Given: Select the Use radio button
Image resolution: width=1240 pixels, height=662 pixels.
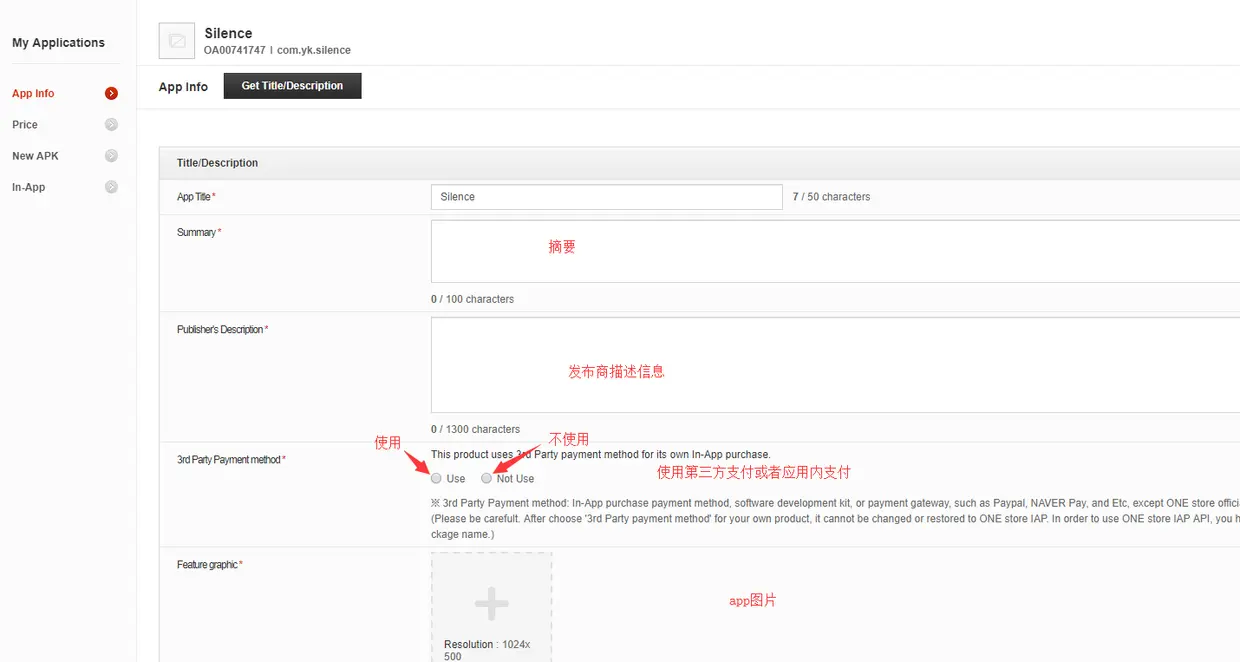Looking at the screenshot, I should coord(436,478).
